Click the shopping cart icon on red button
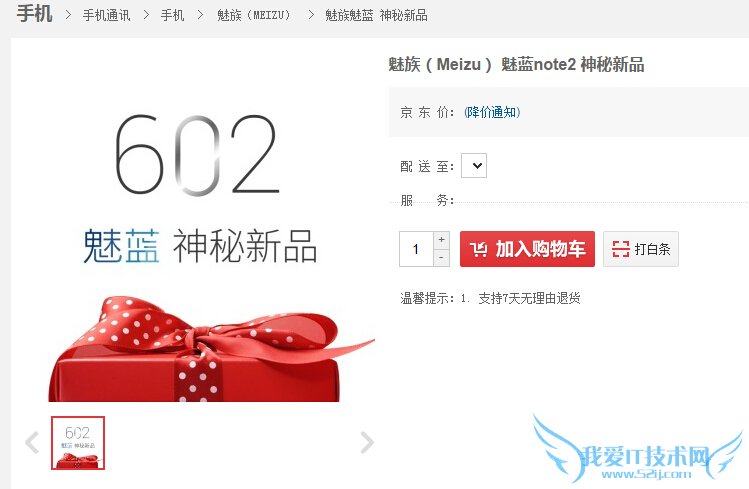This screenshot has width=749, height=489. click(479, 249)
